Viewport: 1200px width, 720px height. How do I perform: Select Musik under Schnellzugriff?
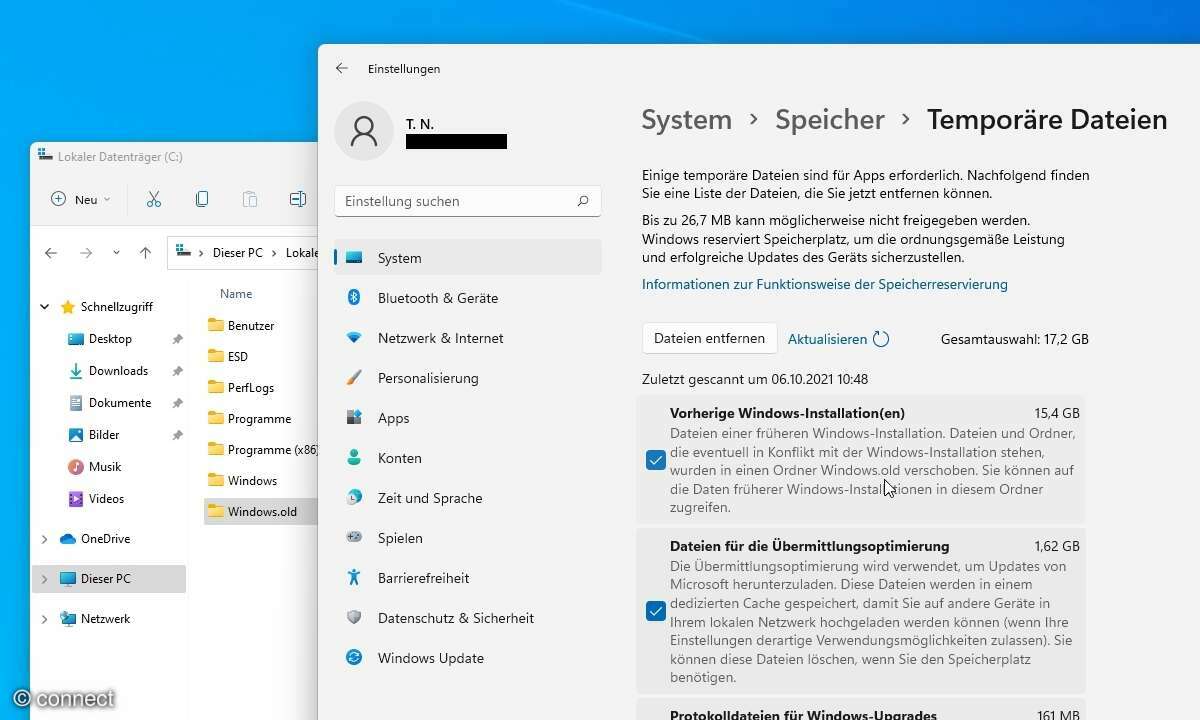(x=105, y=467)
